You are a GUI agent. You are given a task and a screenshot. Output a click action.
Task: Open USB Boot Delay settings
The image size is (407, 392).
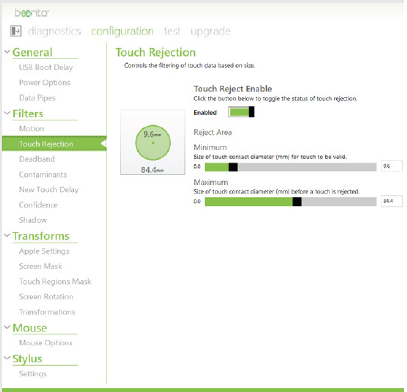pyautogui.click(x=46, y=67)
